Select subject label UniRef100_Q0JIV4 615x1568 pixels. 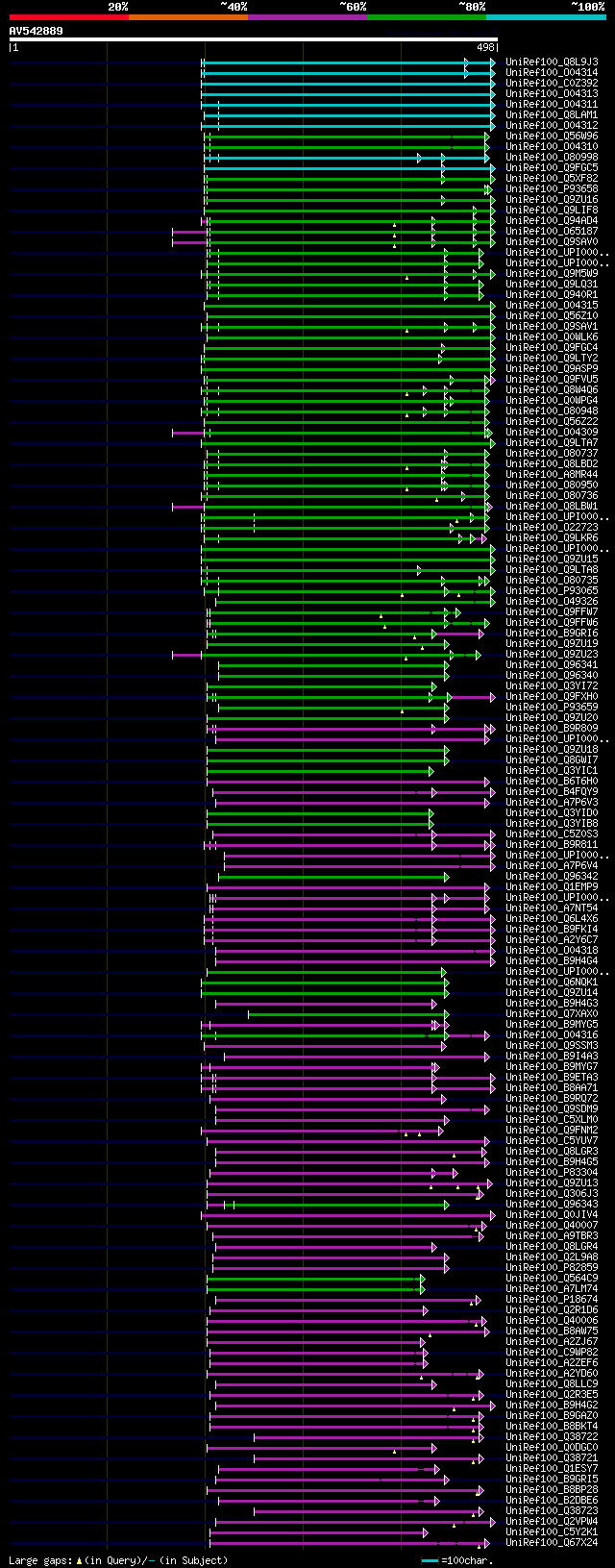[x=552, y=1214]
